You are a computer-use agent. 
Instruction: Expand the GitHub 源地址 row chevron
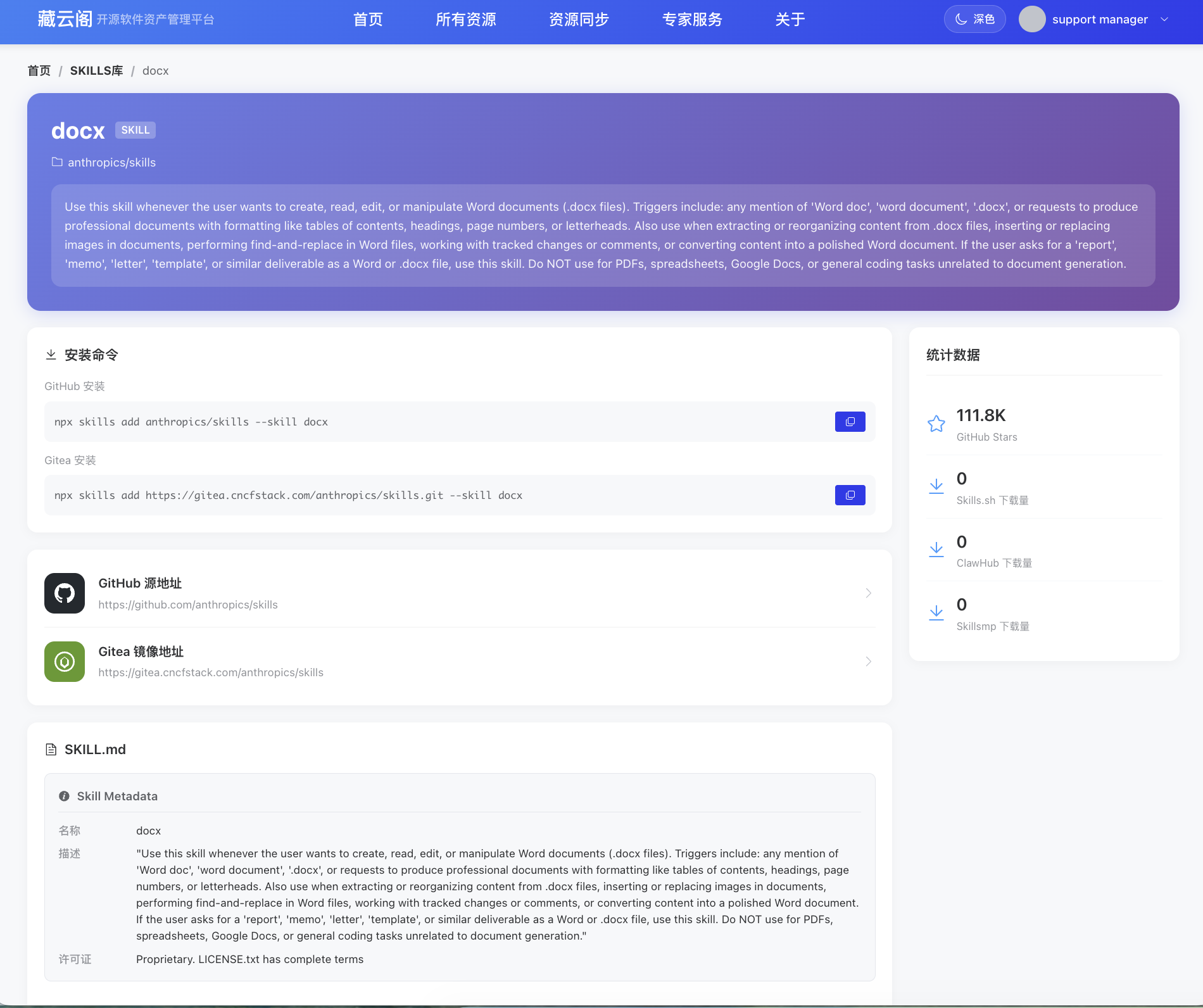point(868,593)
